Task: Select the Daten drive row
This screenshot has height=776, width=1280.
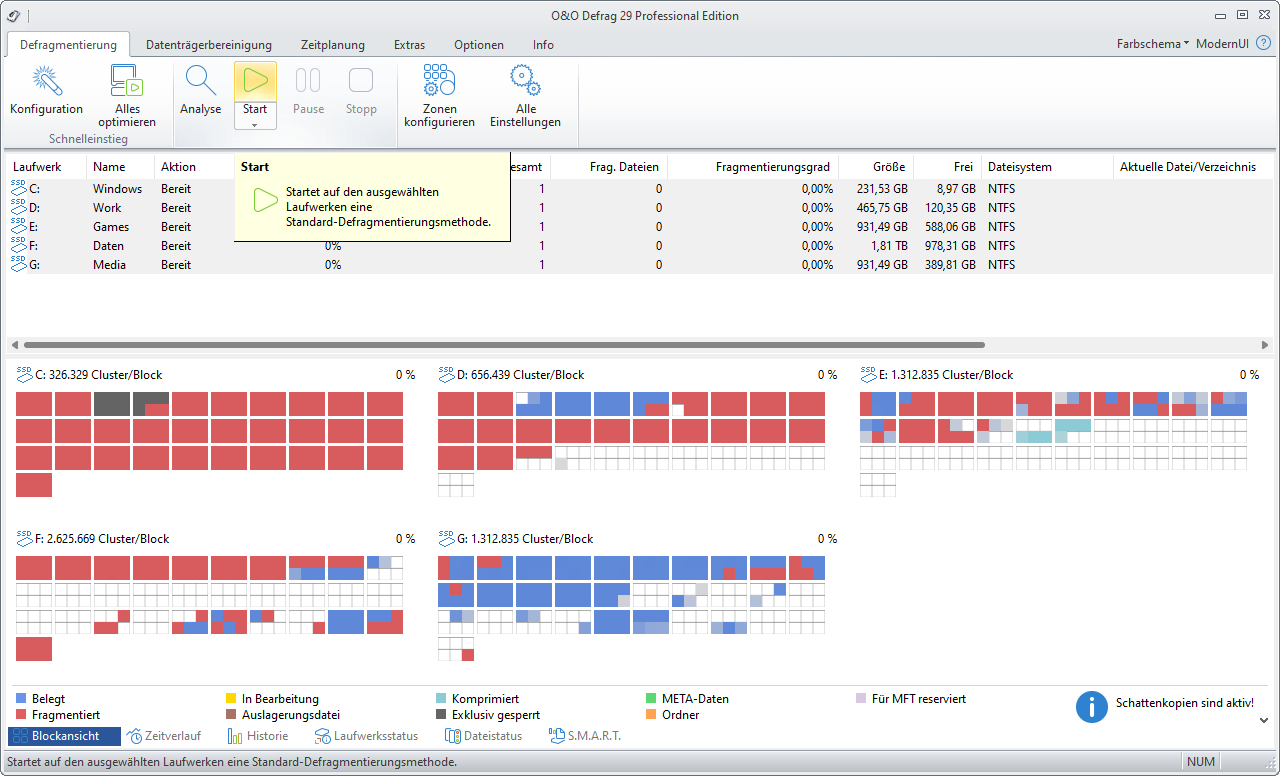Action: point(640,245)
